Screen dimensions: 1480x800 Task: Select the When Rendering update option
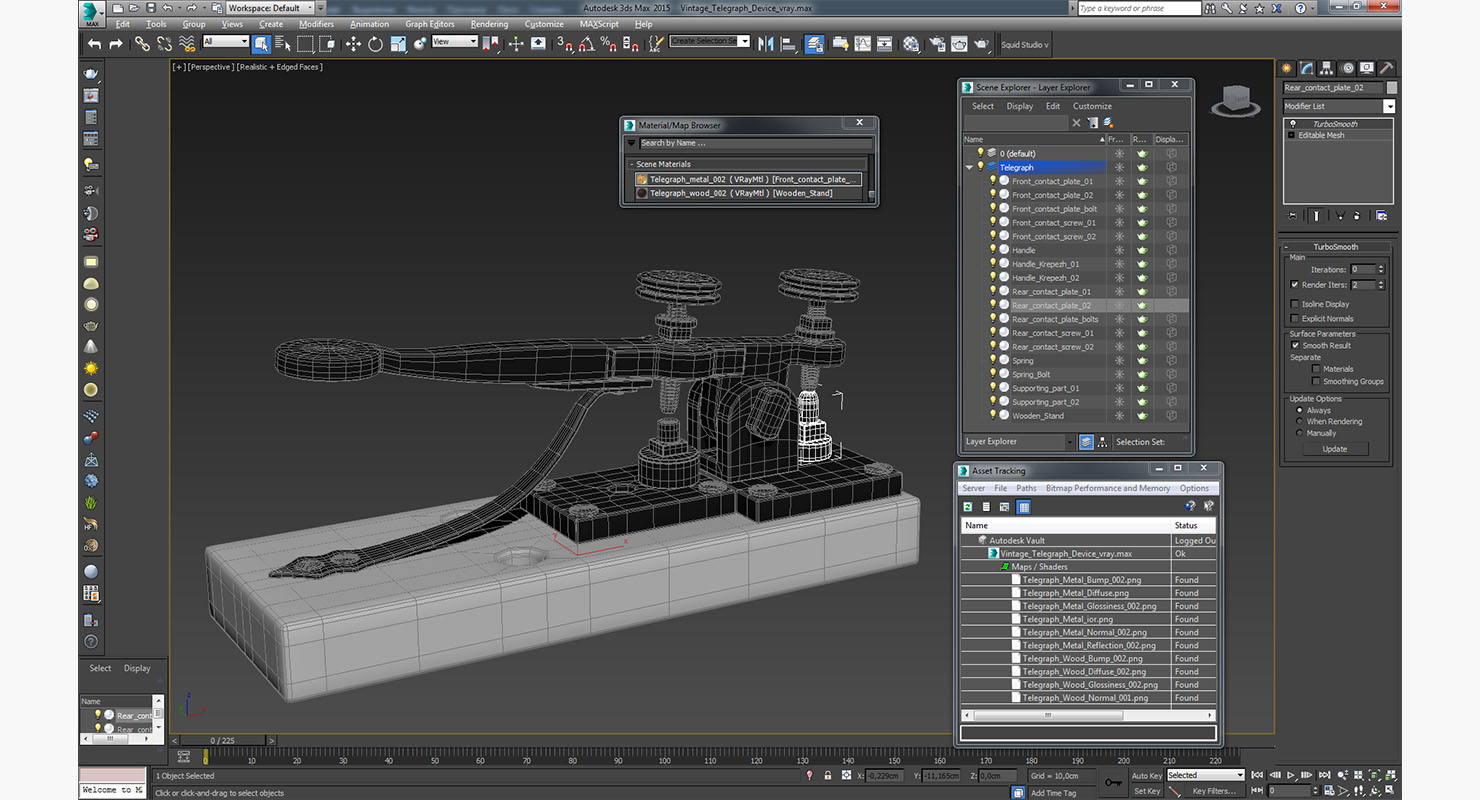1300,421
